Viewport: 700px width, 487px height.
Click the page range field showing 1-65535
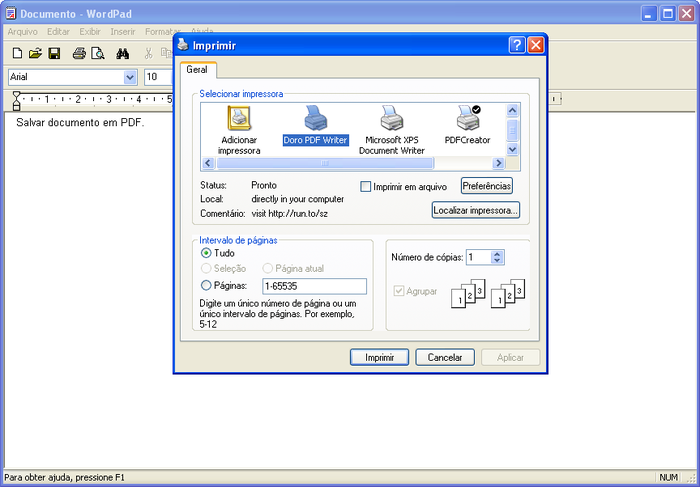(x=315, y=286)
